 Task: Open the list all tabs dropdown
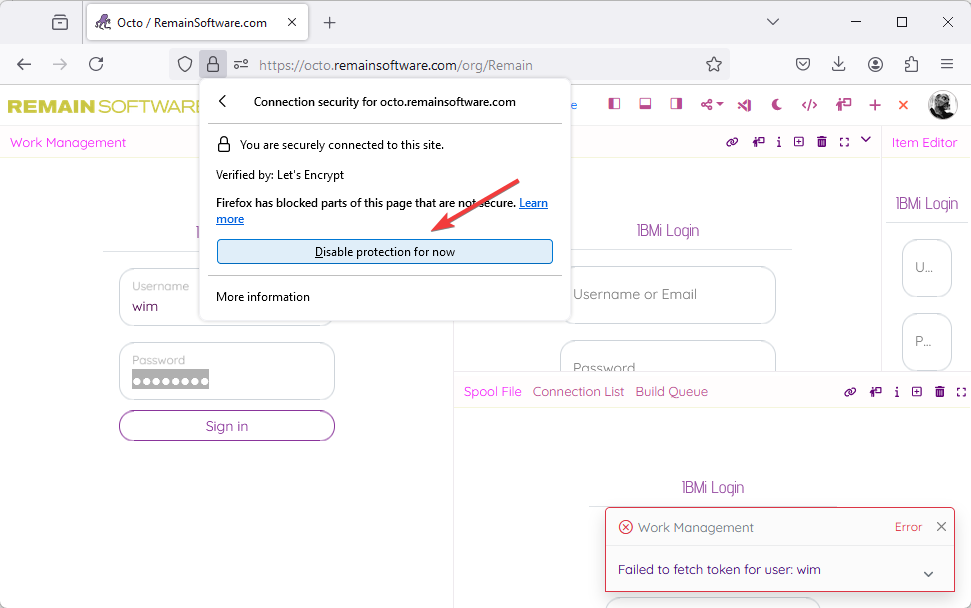coord(773,22)
